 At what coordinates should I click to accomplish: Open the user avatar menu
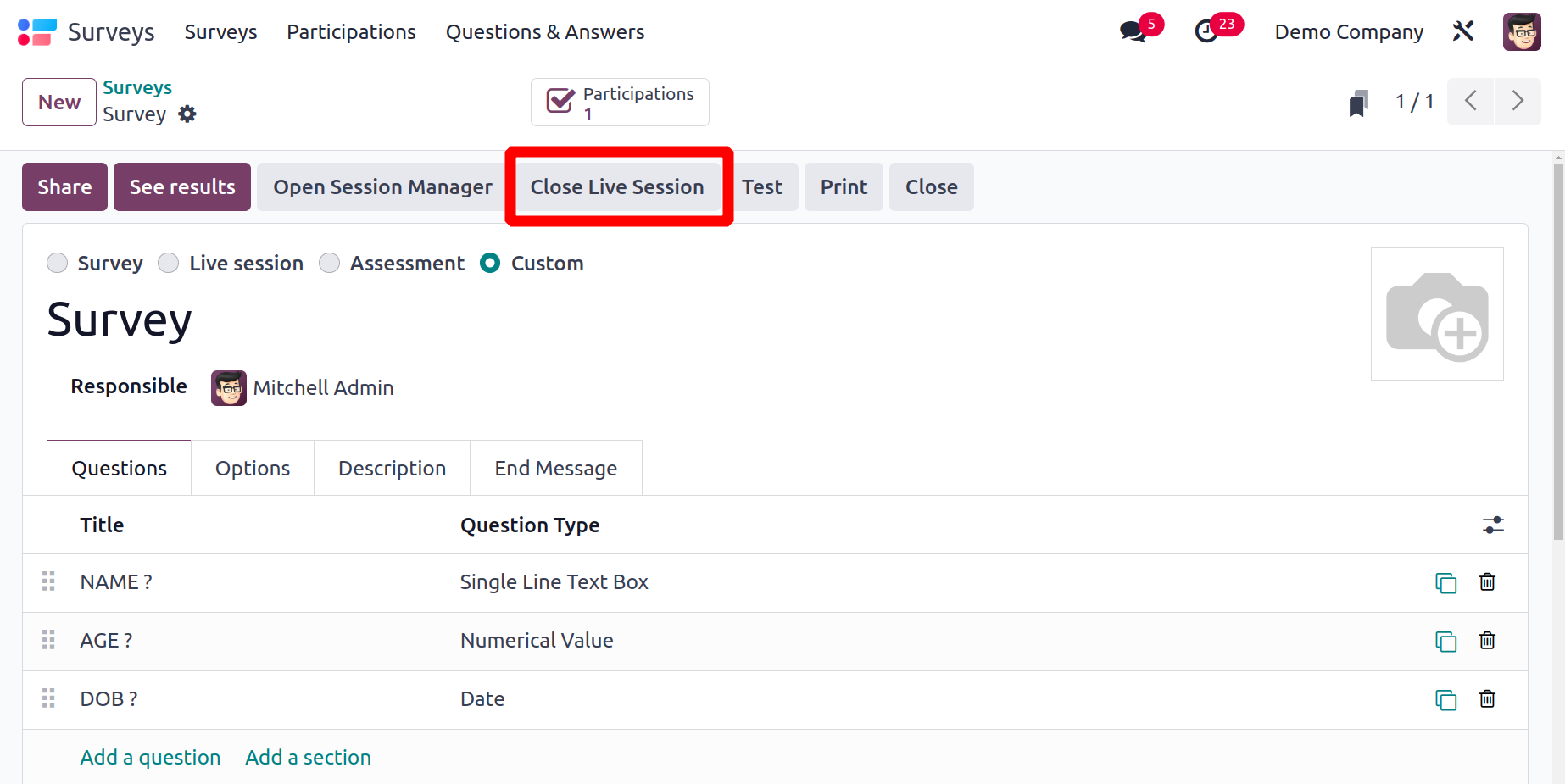[x=1522, y=32]
